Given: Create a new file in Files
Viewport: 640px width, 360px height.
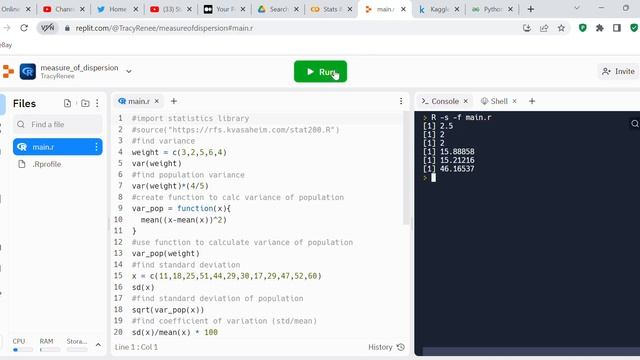Looking at the screenshot, I should (x=67, y=103).
